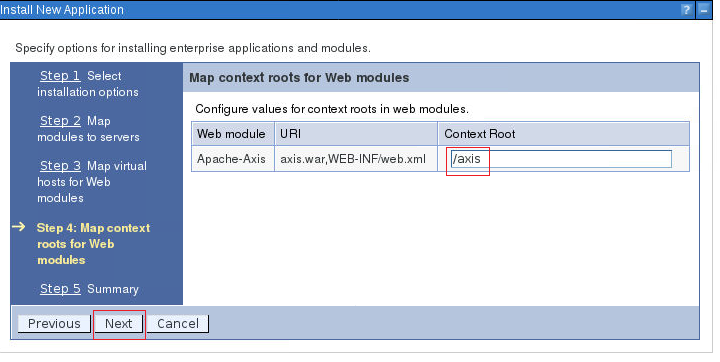
Task: Collapse the Install New Application panel
Action: click(703, 10)
